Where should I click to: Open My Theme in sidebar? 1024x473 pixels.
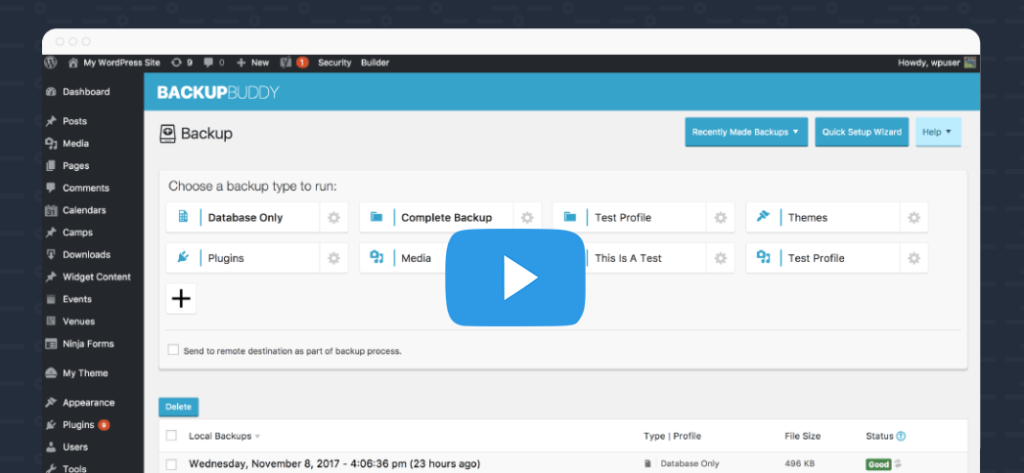pos(85,373)
